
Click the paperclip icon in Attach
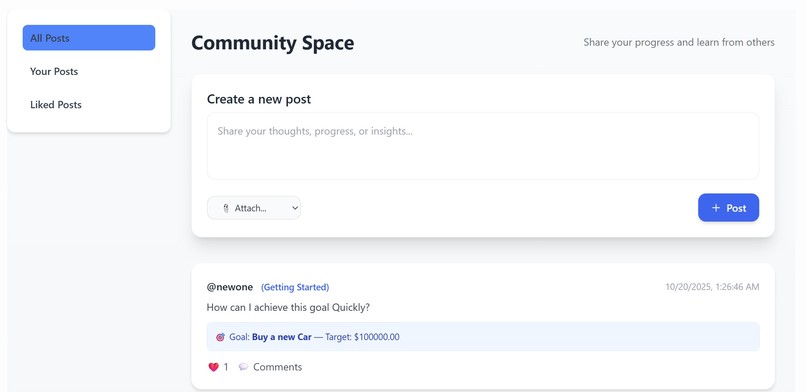click(x=225, y=208)
